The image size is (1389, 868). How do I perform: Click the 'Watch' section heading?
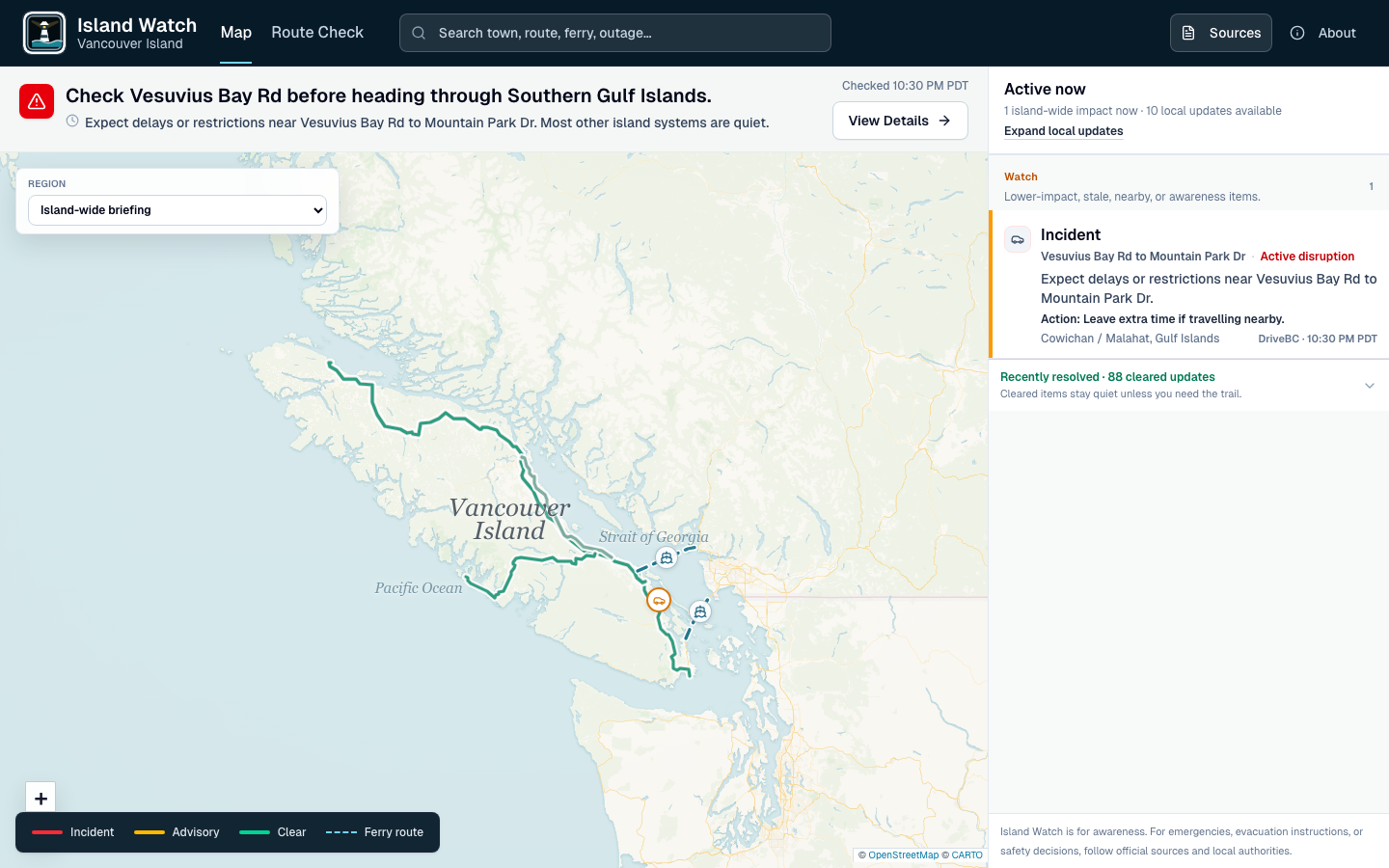tap(1021, 176)
